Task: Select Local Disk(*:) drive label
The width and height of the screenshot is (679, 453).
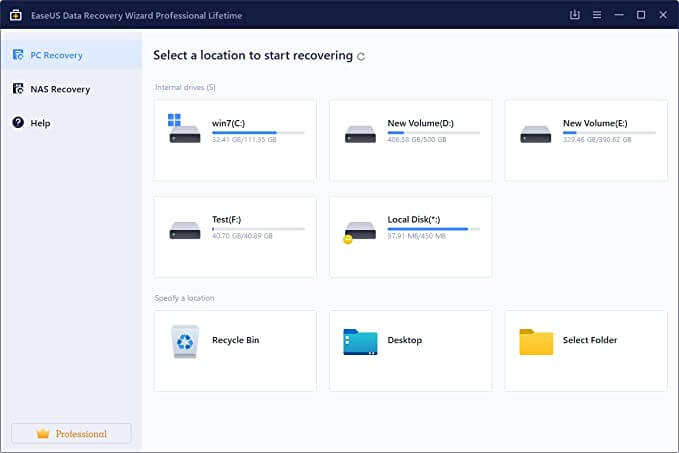Action: click(414, 220)
